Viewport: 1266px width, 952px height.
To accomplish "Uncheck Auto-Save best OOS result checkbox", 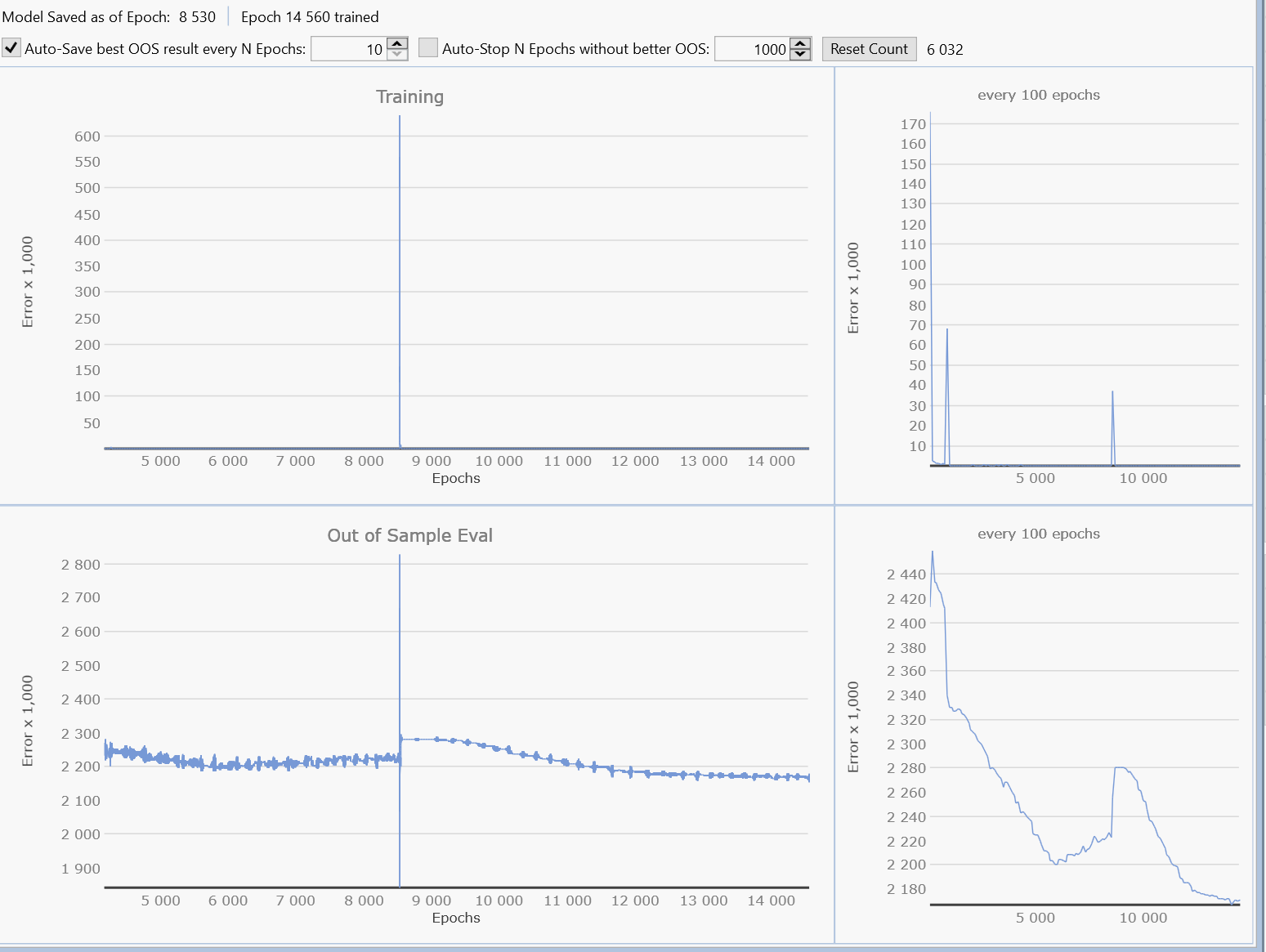I will tap(11, 48).
